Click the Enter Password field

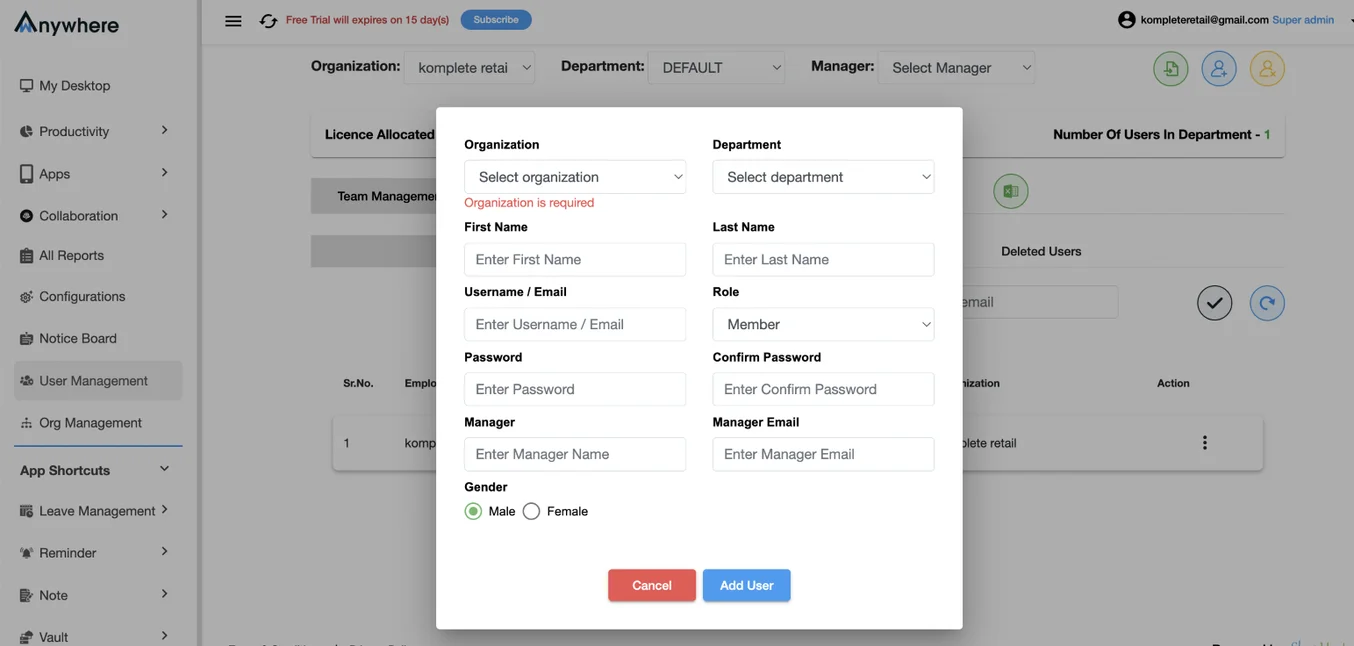(x=575, y=389)
